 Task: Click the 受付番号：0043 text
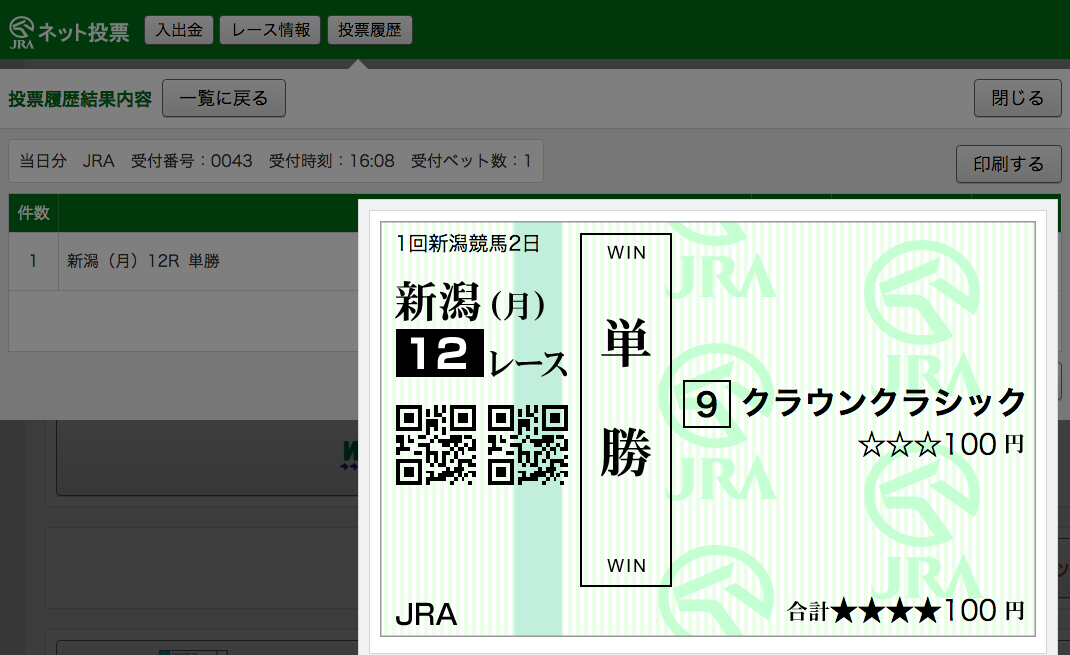coord(192,161)
